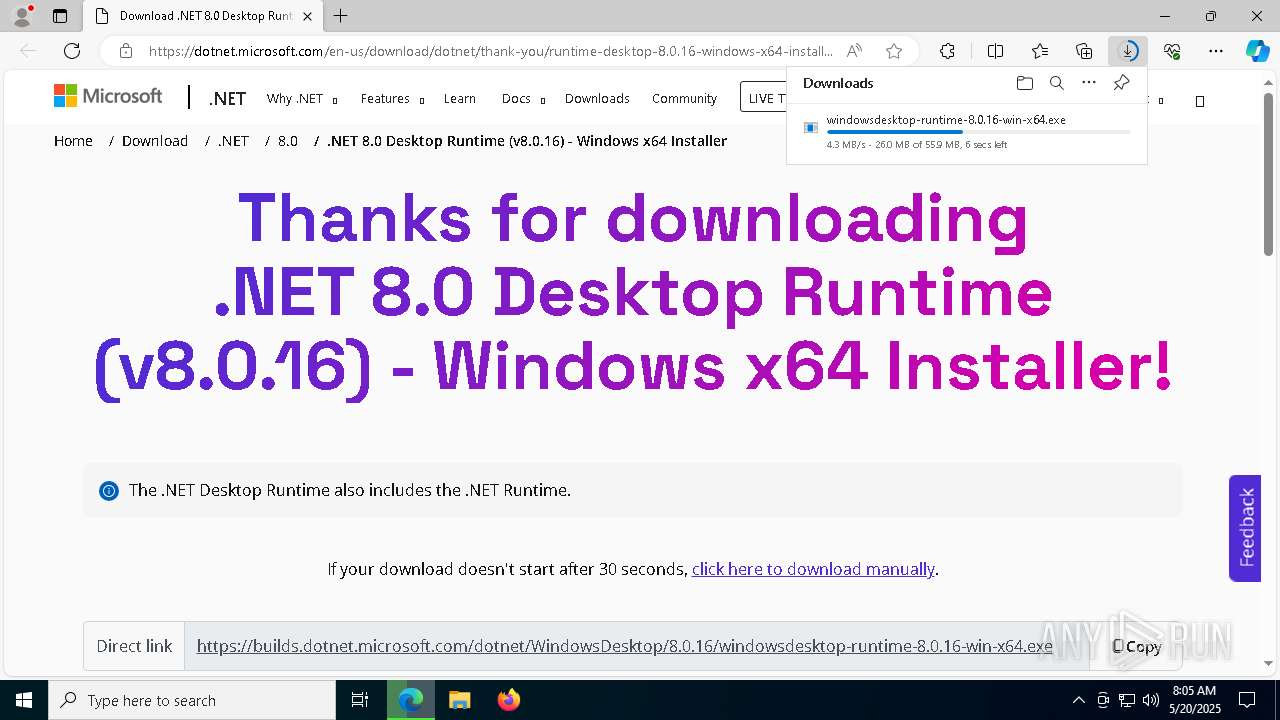Show hidden tray icons chevron
The image size is (1280, 720).
1078,700
